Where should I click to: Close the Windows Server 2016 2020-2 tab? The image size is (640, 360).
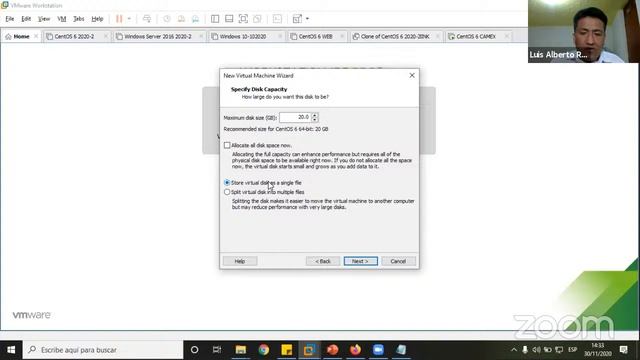[x=201, y=36]
